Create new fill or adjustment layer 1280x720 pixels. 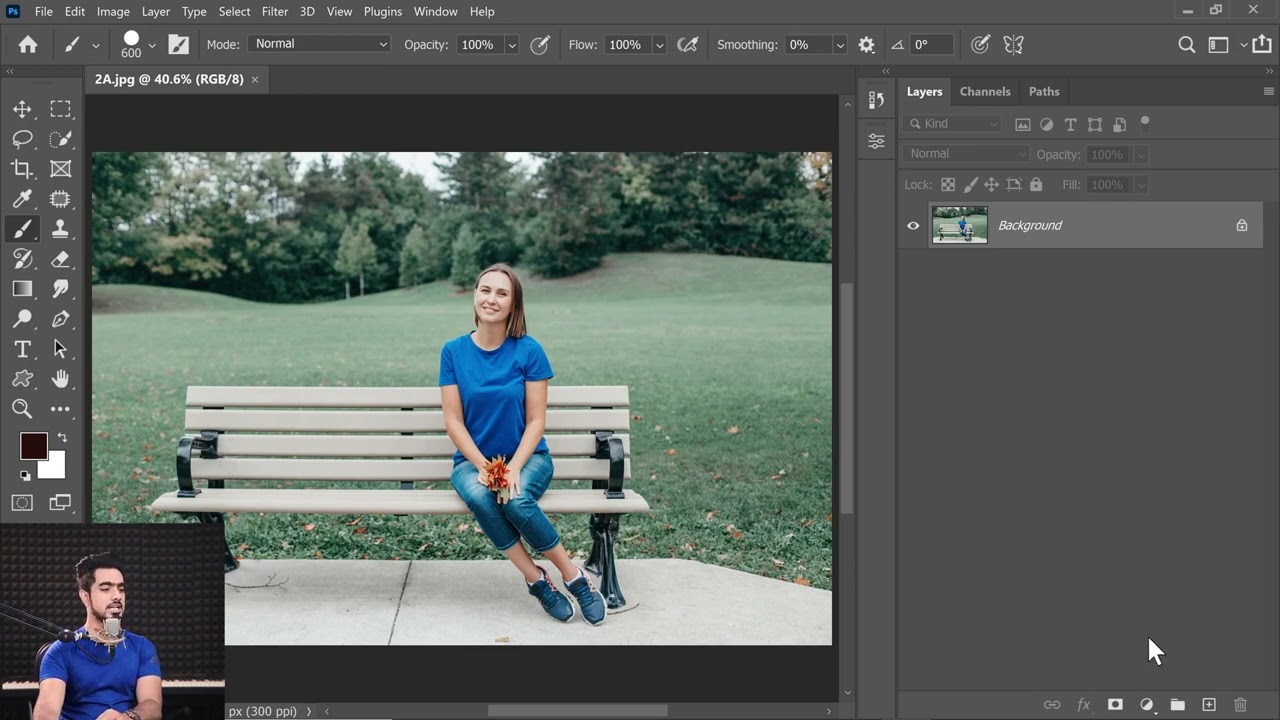click(1147, 705)
